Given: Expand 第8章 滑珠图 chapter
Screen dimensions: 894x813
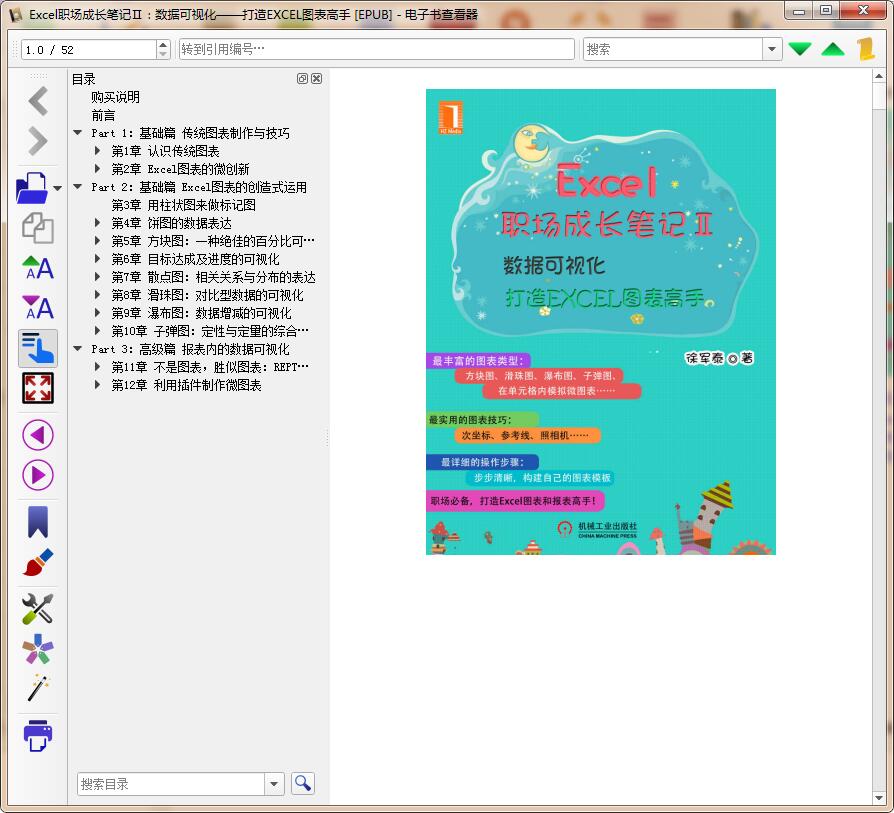Looking at the screenshot, I should [x=97, y=295].
